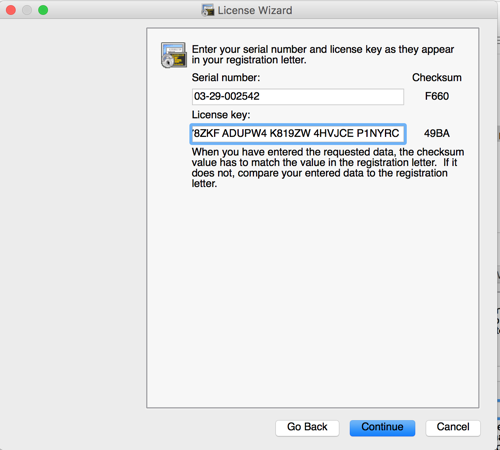Viewport: 500px width, 450px height.
Task: Click the Continue button
Action: pyautogui.click(x=382, y=428)
